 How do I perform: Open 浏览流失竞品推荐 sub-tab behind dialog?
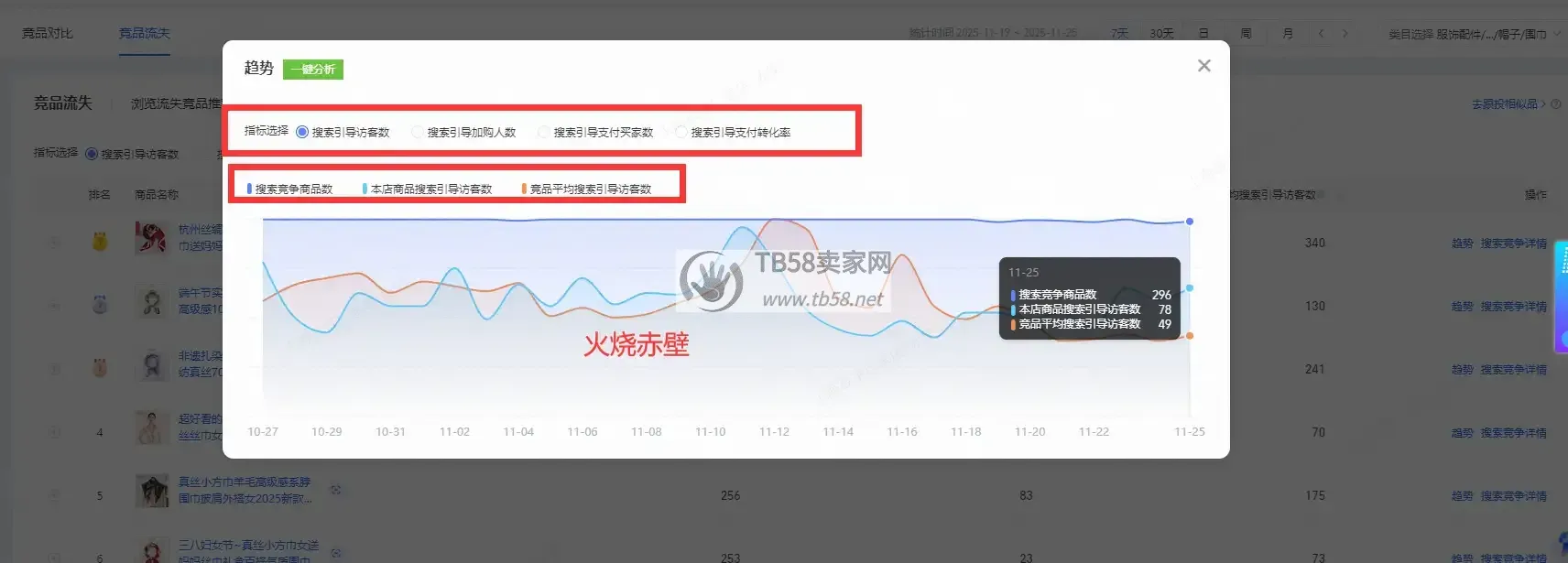[176, 104]
